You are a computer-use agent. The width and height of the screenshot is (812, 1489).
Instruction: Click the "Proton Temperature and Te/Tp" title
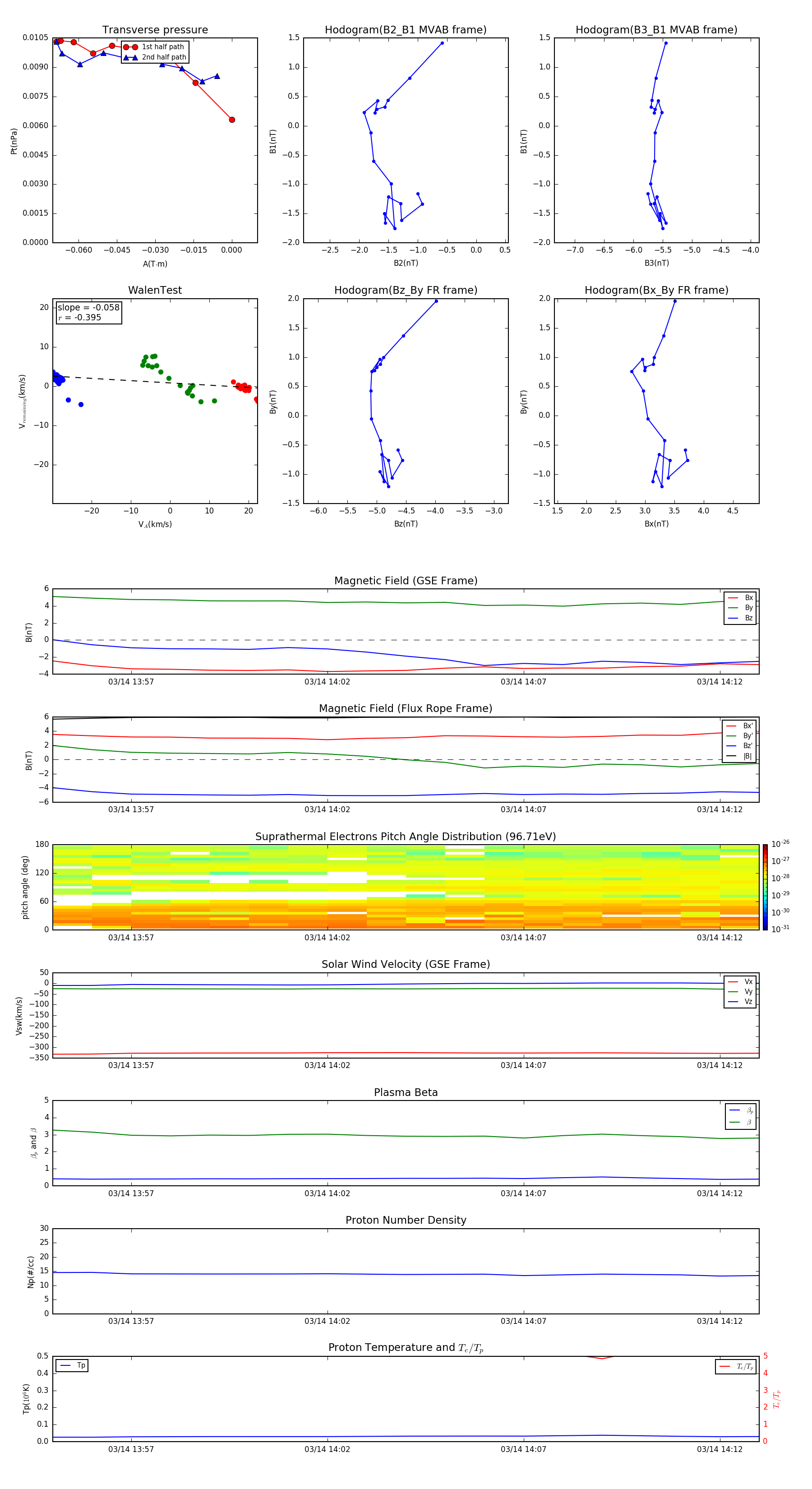tap(406, 1348)
